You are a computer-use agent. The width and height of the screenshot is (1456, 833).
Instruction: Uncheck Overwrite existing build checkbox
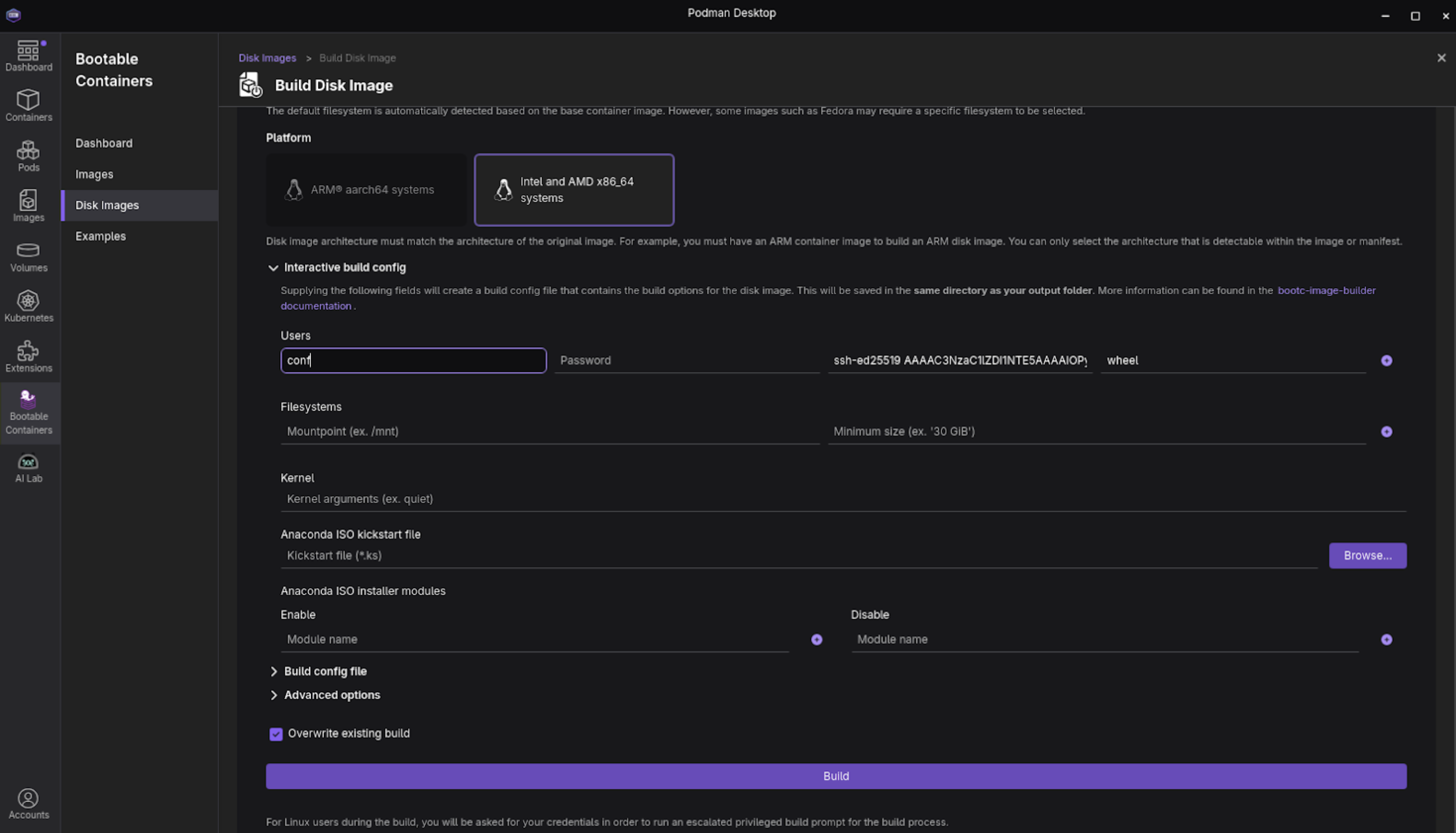click(x=276, y=734)
